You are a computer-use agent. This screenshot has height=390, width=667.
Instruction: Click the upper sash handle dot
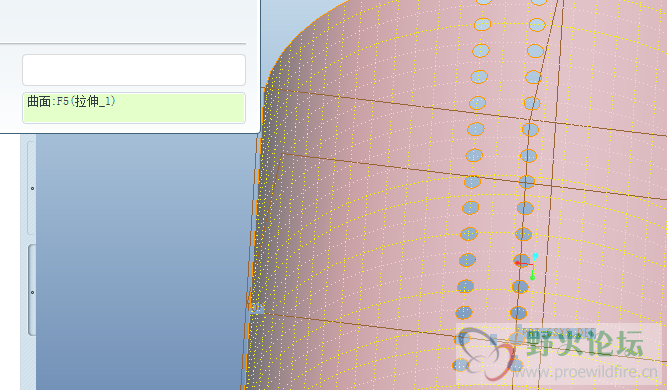(32, 188)
